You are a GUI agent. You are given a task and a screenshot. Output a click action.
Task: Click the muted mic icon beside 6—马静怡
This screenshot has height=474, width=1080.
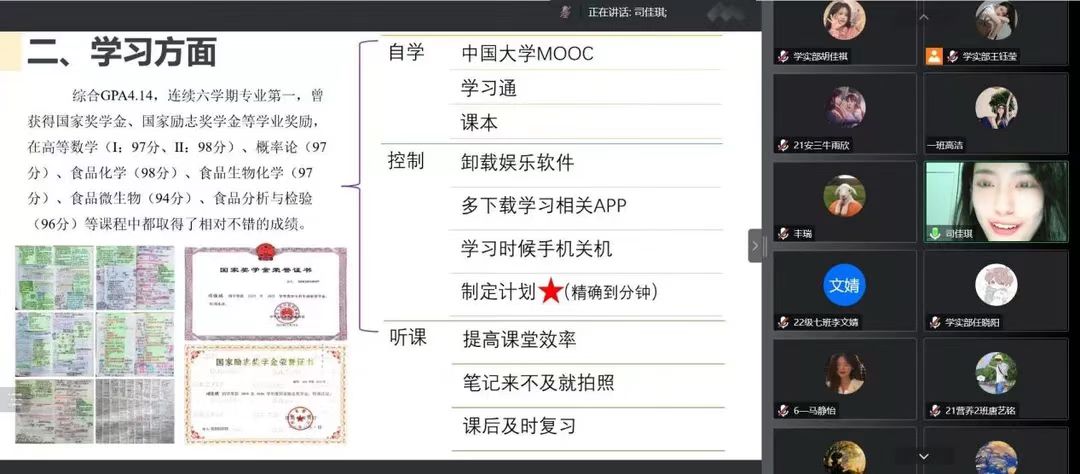[784, 410]
